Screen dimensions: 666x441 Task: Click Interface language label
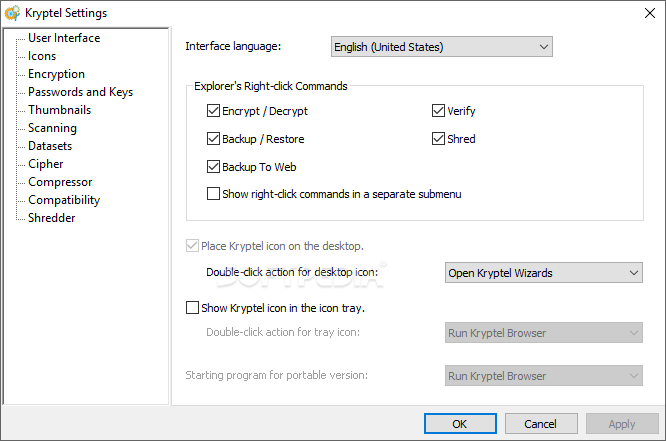(x=233, y=46)
